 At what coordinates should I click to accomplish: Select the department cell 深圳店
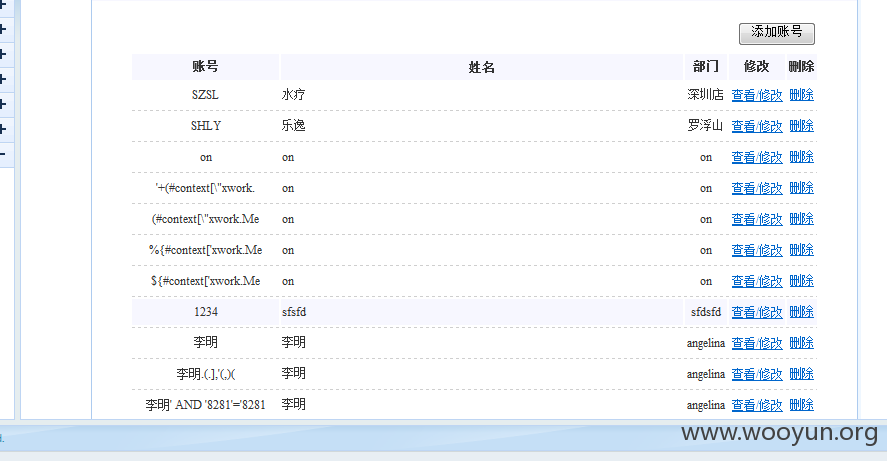(x=705, y=94)
